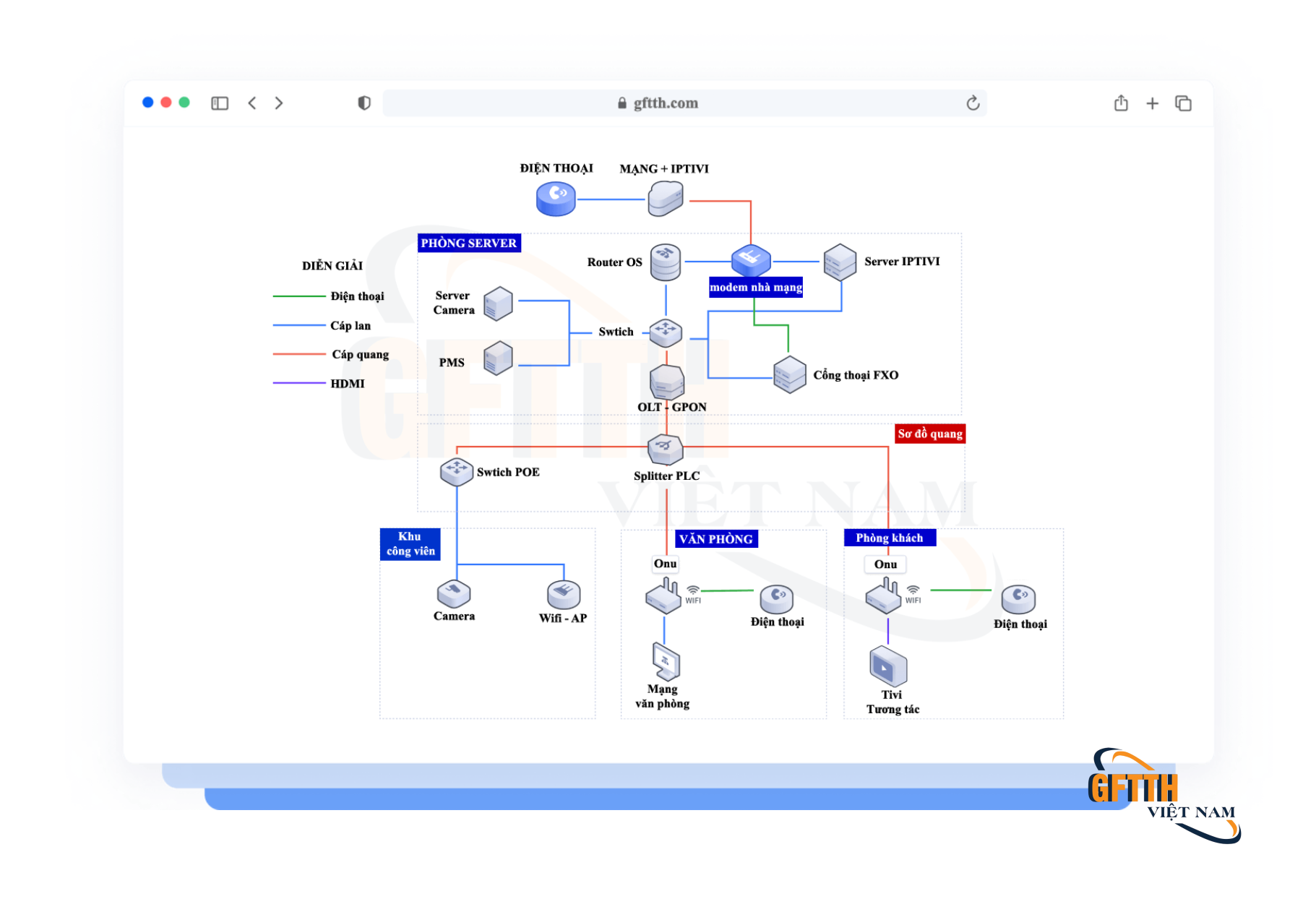This screenshot has width=1316, height=899.
Task: Click the blue Cáp lan legend line
Action: 299,325
